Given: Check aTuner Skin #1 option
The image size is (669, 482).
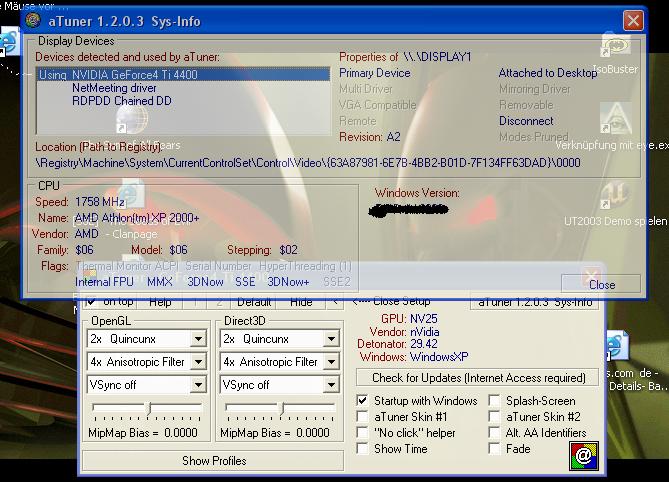Looking at the screenshot, I should click(x=362, y=416).
